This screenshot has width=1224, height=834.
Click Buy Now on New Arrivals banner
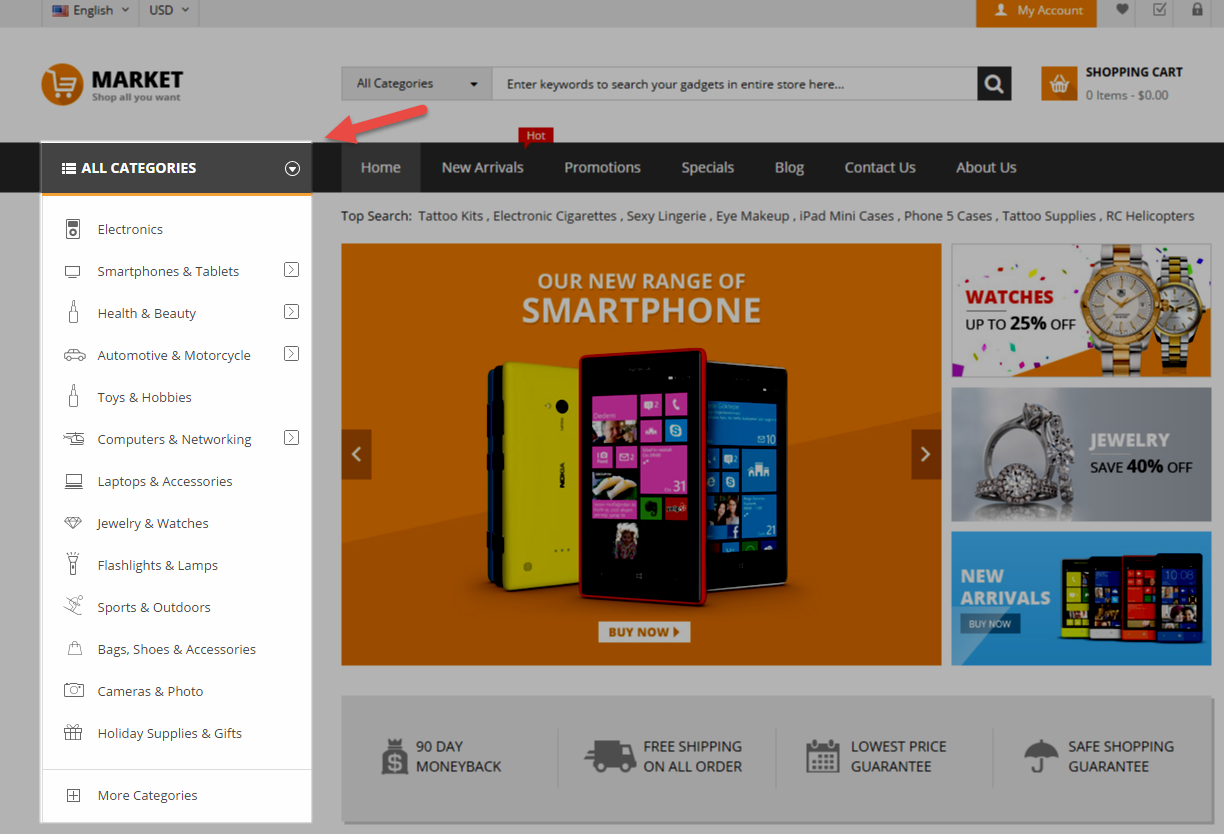(990, 624)
